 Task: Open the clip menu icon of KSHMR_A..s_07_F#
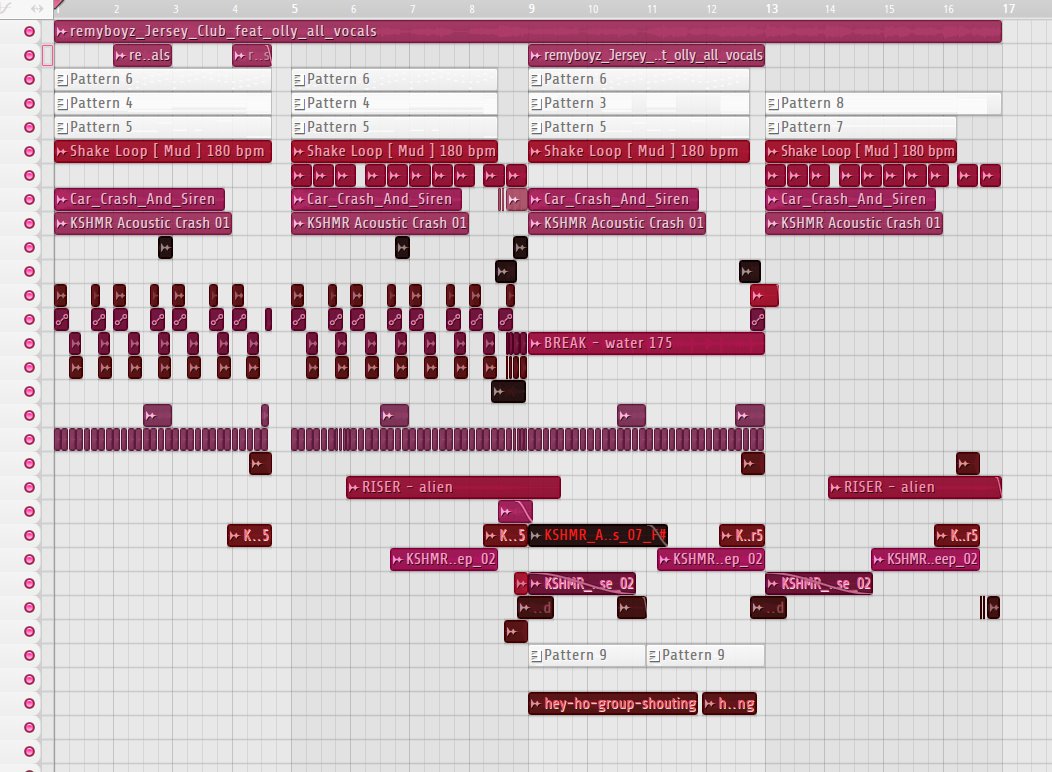tap(535, 535)
